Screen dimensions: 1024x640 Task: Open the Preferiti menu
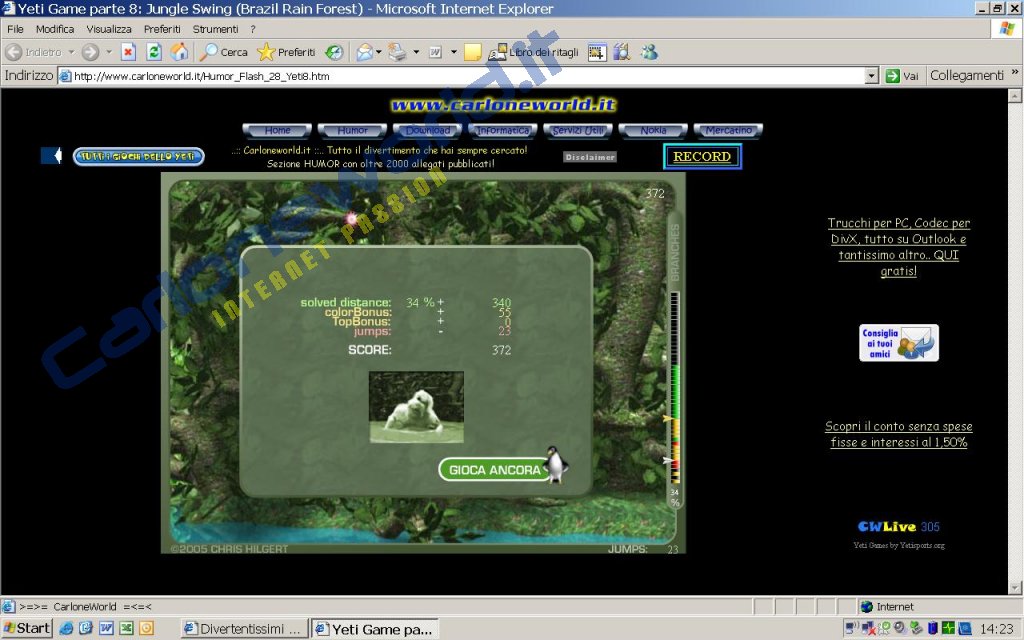pyautogui.click(x=162, y=29)
